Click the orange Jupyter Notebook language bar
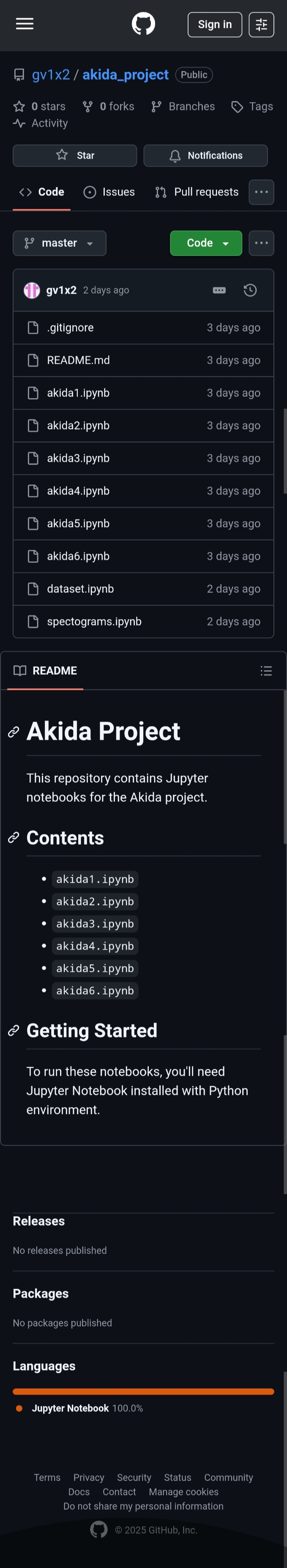Image resolution: width=287 pixels, height=1568 pixels. (143, 1392)
